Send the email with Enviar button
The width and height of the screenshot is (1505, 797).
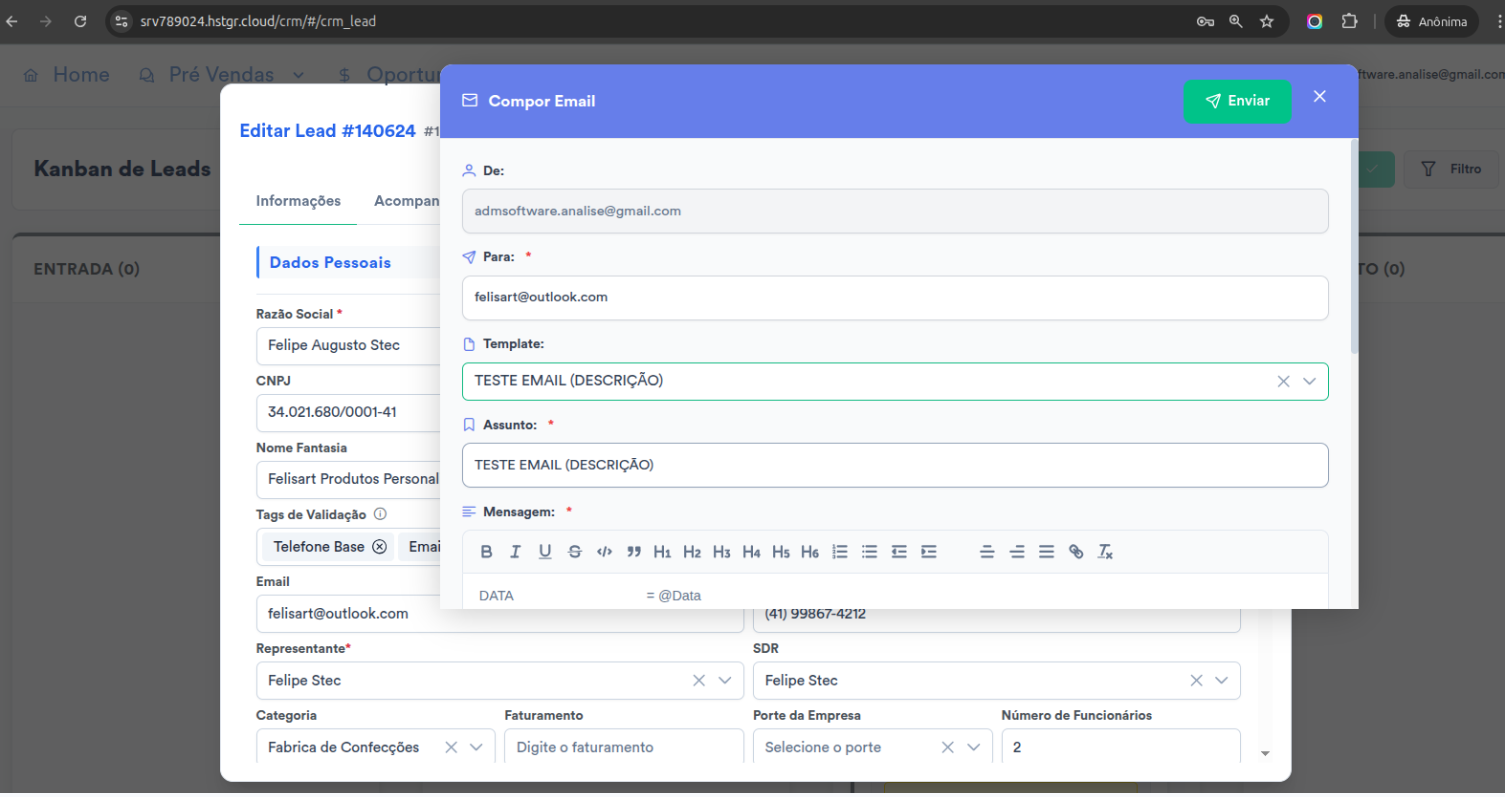[x=1237, y=101]
